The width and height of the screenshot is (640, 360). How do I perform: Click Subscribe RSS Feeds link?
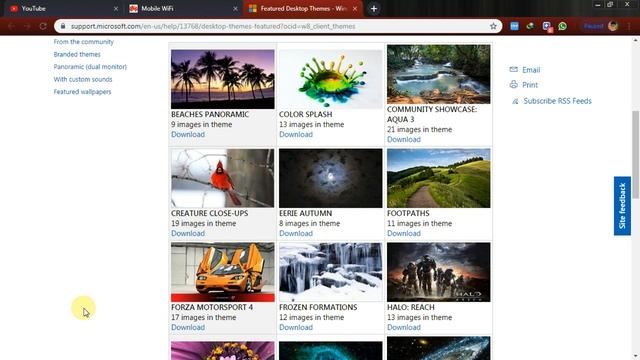tap(557, 101)
